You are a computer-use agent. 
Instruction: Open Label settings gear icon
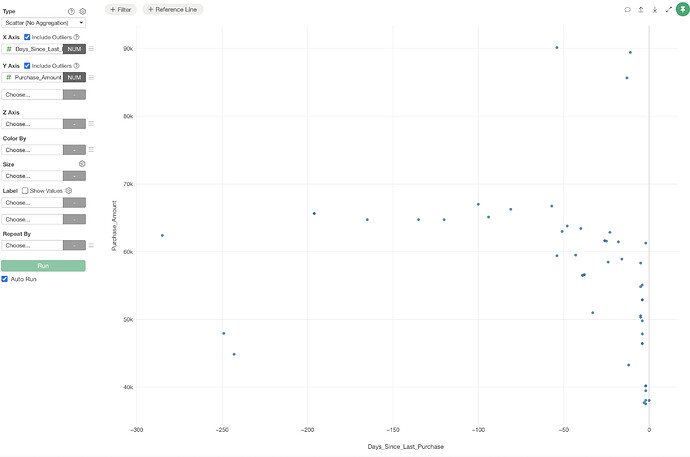[69, 189]
